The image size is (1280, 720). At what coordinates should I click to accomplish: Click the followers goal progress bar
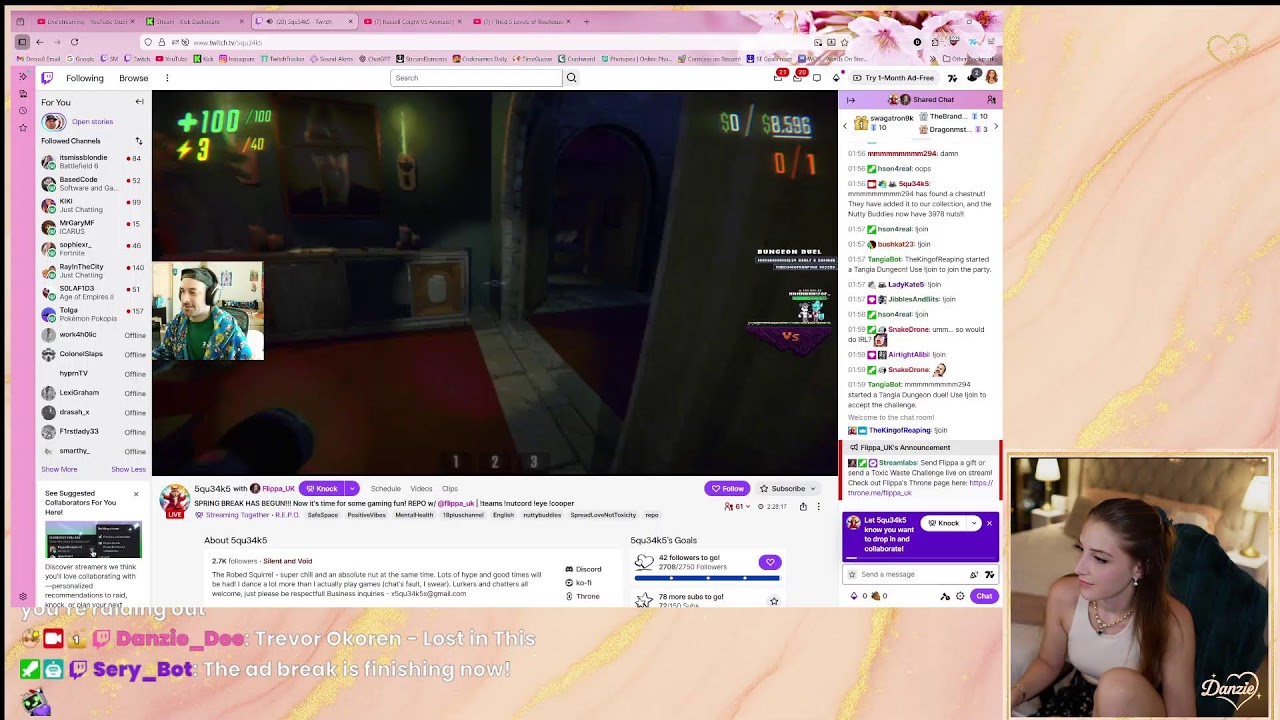pyautogui.click(x=707, y=578)
